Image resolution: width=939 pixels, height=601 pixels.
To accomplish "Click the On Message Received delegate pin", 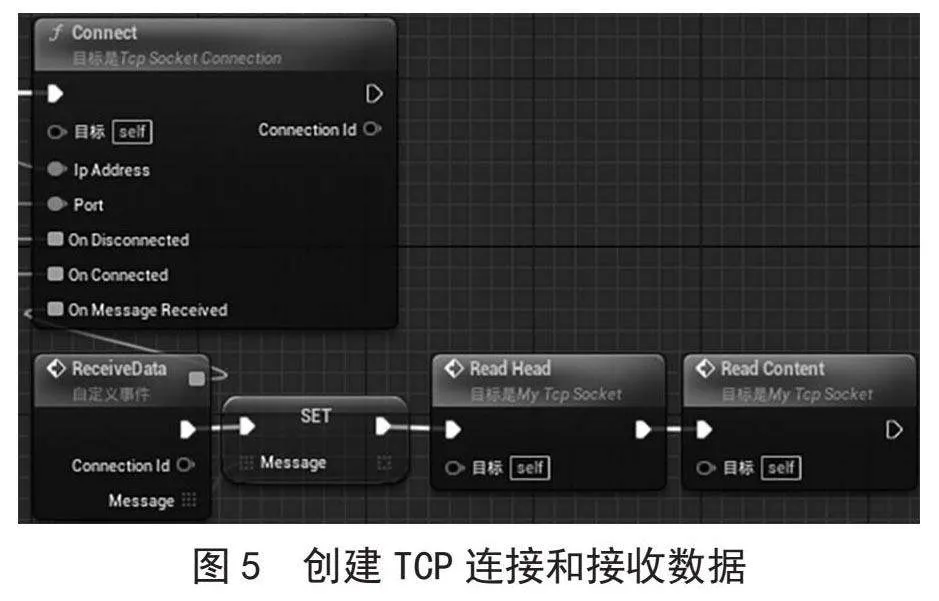I will (x=55, y=309).
